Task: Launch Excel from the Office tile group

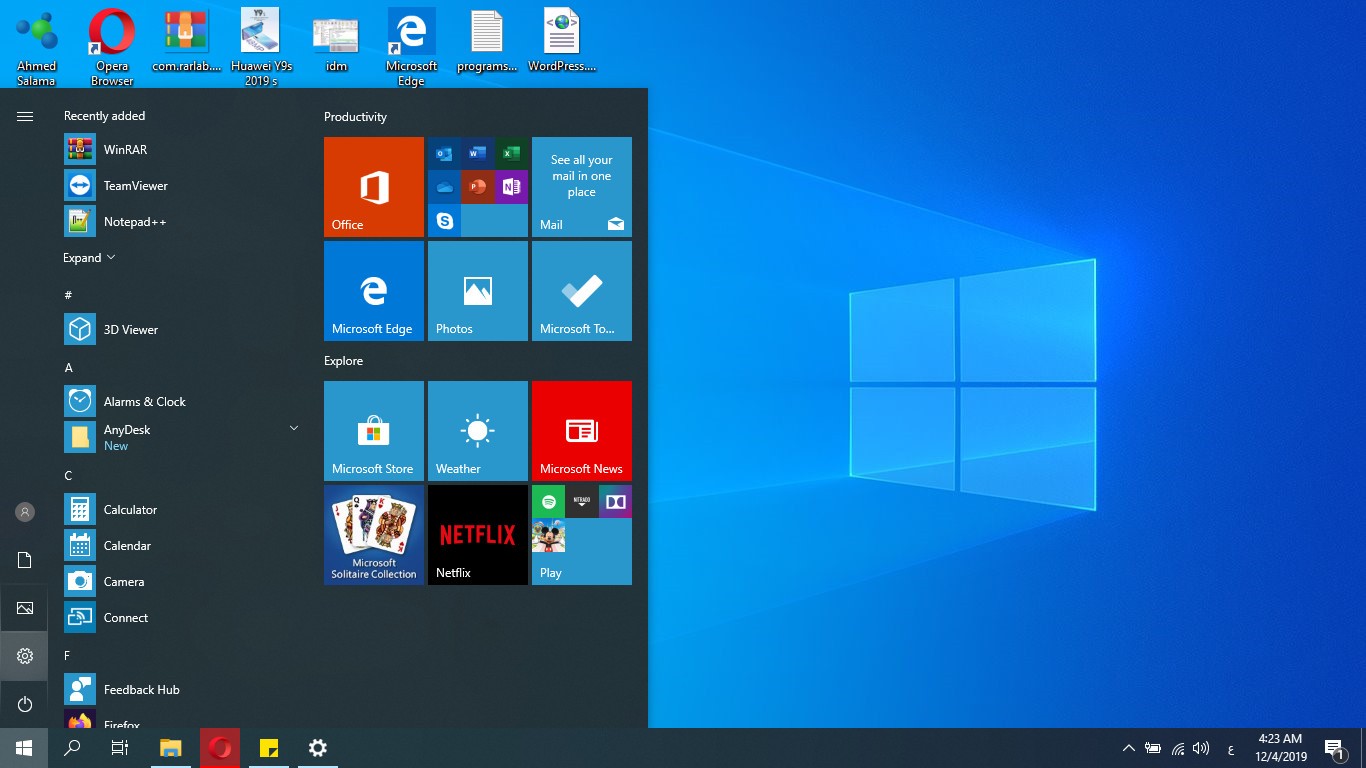Action: click(x=511, y=153)
